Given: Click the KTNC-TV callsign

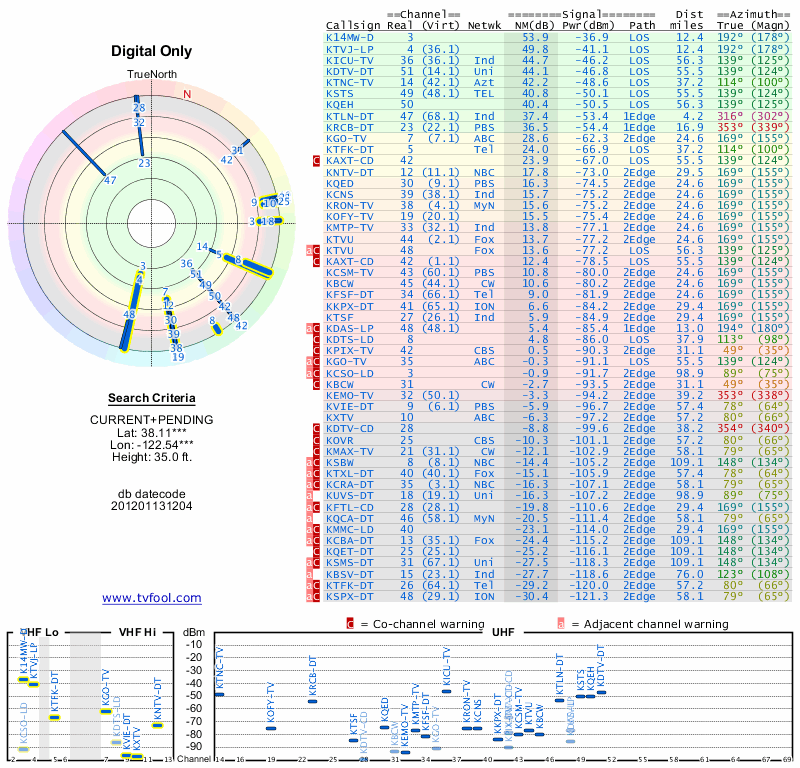Looking at the screenshot, I should point(350,83).
